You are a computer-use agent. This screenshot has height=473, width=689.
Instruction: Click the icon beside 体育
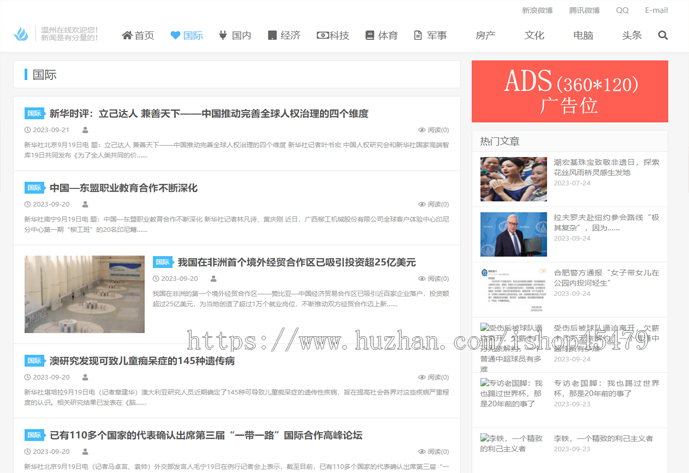coord(370,35)
